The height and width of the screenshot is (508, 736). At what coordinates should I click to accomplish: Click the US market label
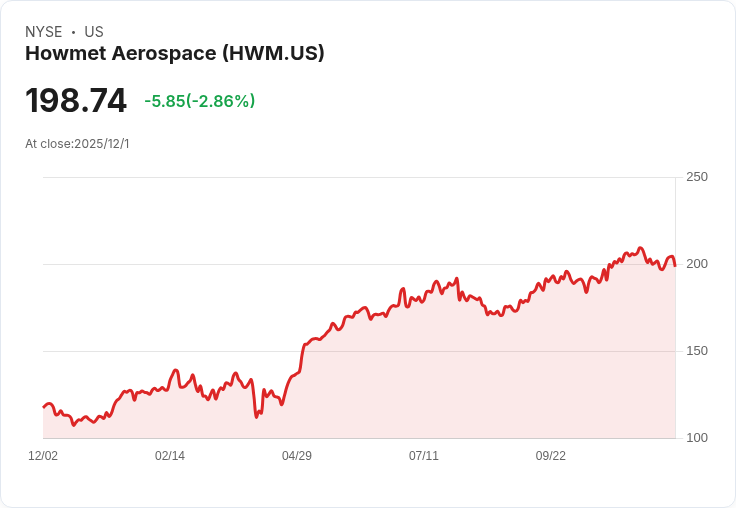(x=94, y=32)
